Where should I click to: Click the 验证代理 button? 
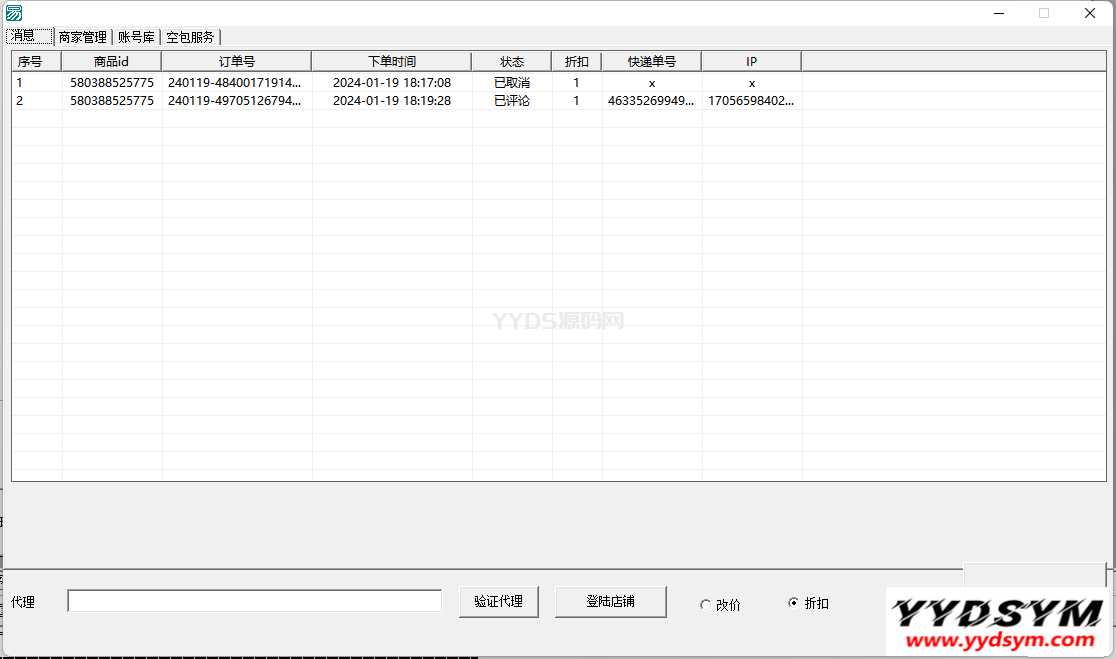pyautogui.click(x=498, y=601)
